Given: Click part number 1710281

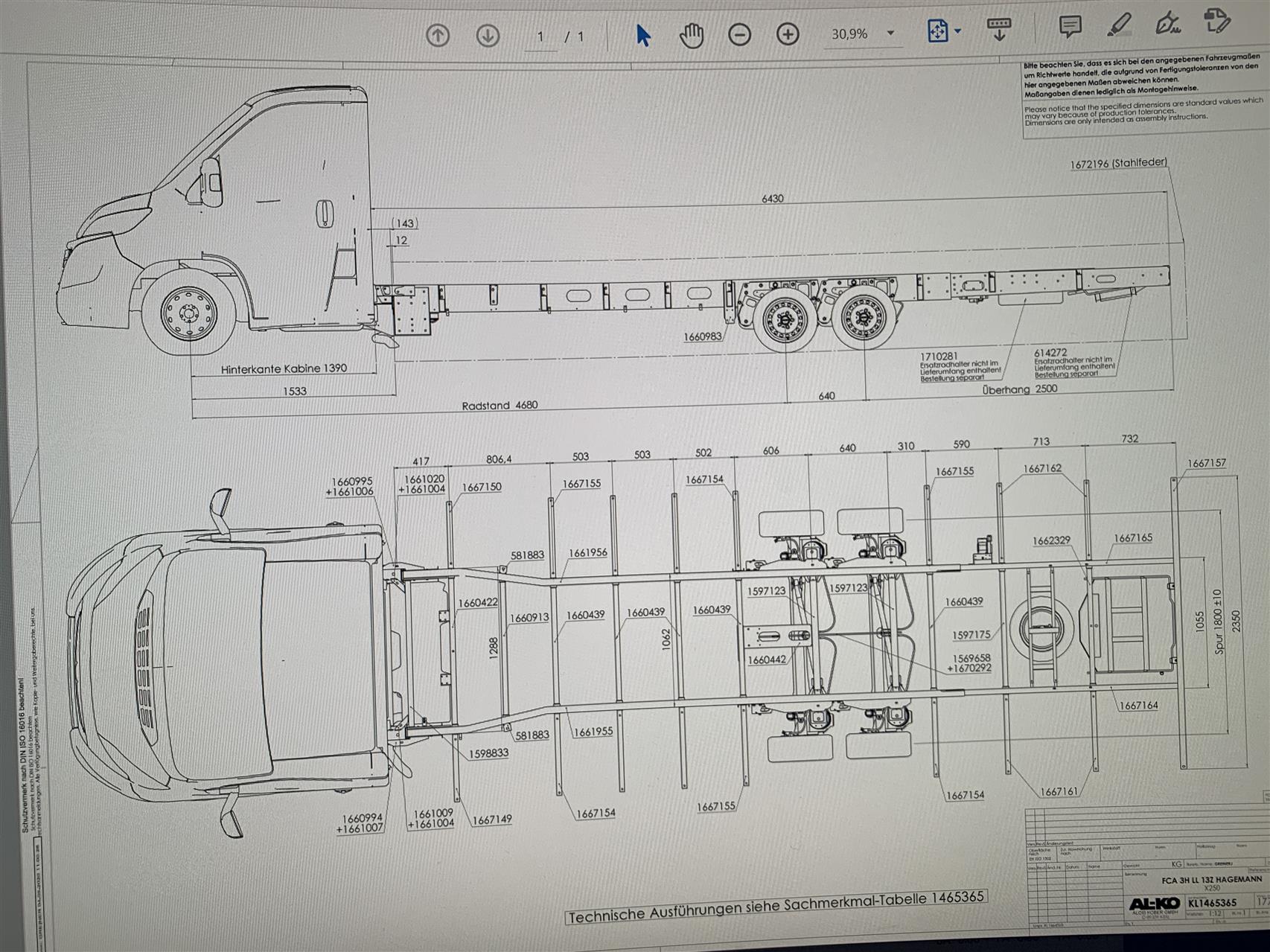Looking at the screenshot, I should tap(939, 357).
